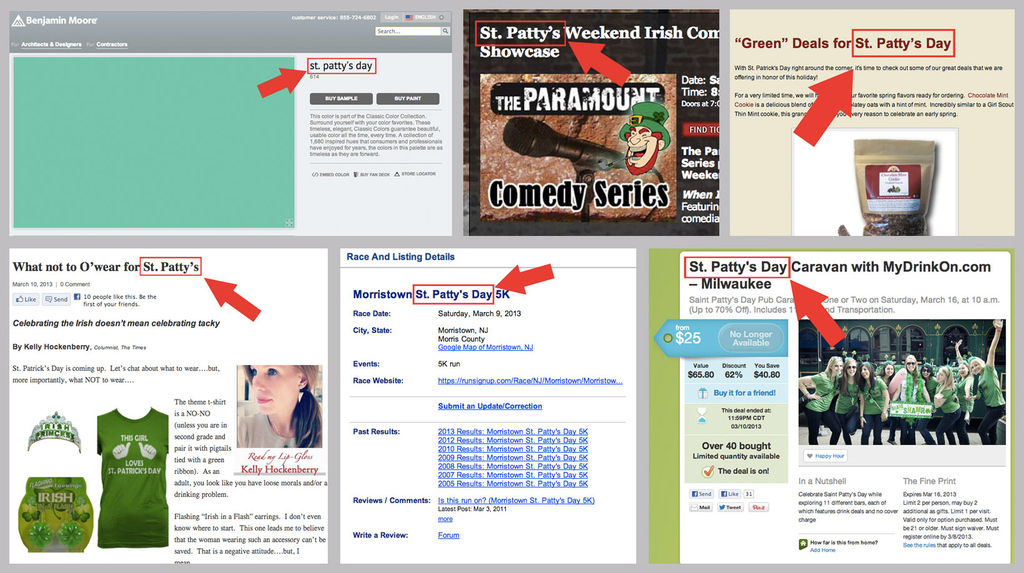
Task: Click the Benjamin Moore color number '614'
Action: [x=314, y=76]
